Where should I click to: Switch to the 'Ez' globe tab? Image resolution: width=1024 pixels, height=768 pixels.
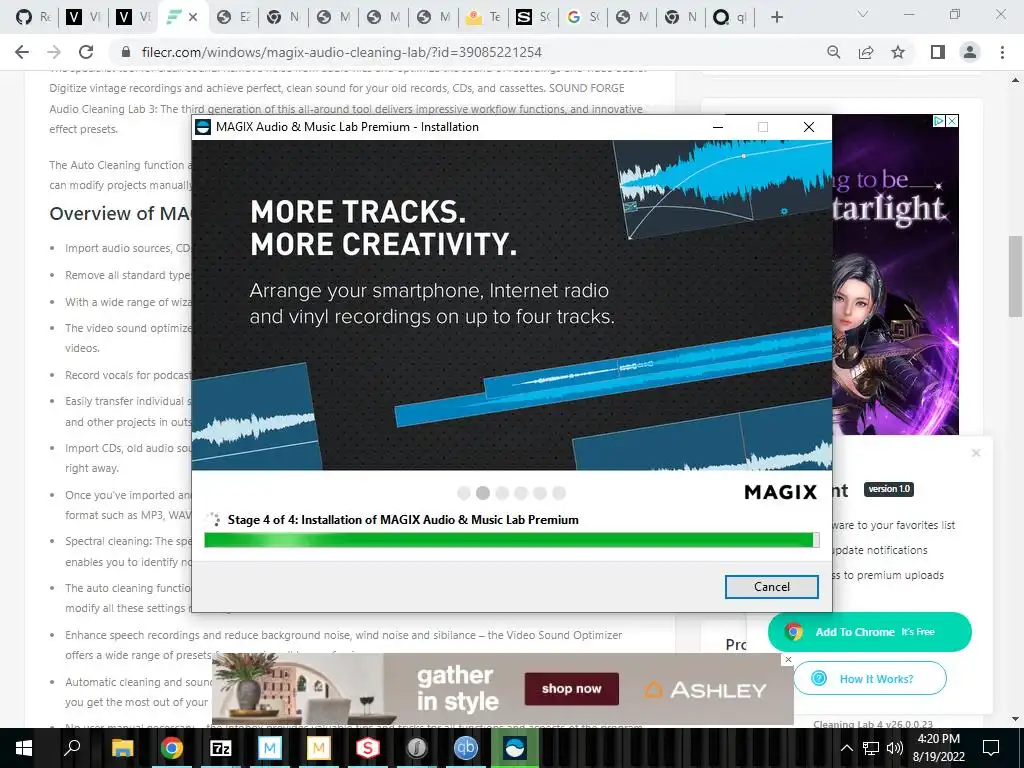234,18
